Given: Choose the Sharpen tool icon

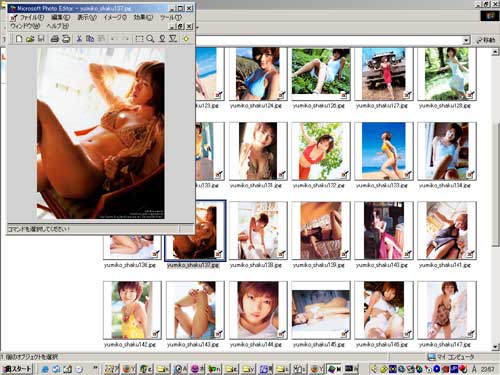Looking at the screenshot, I should tap(173, 39).
